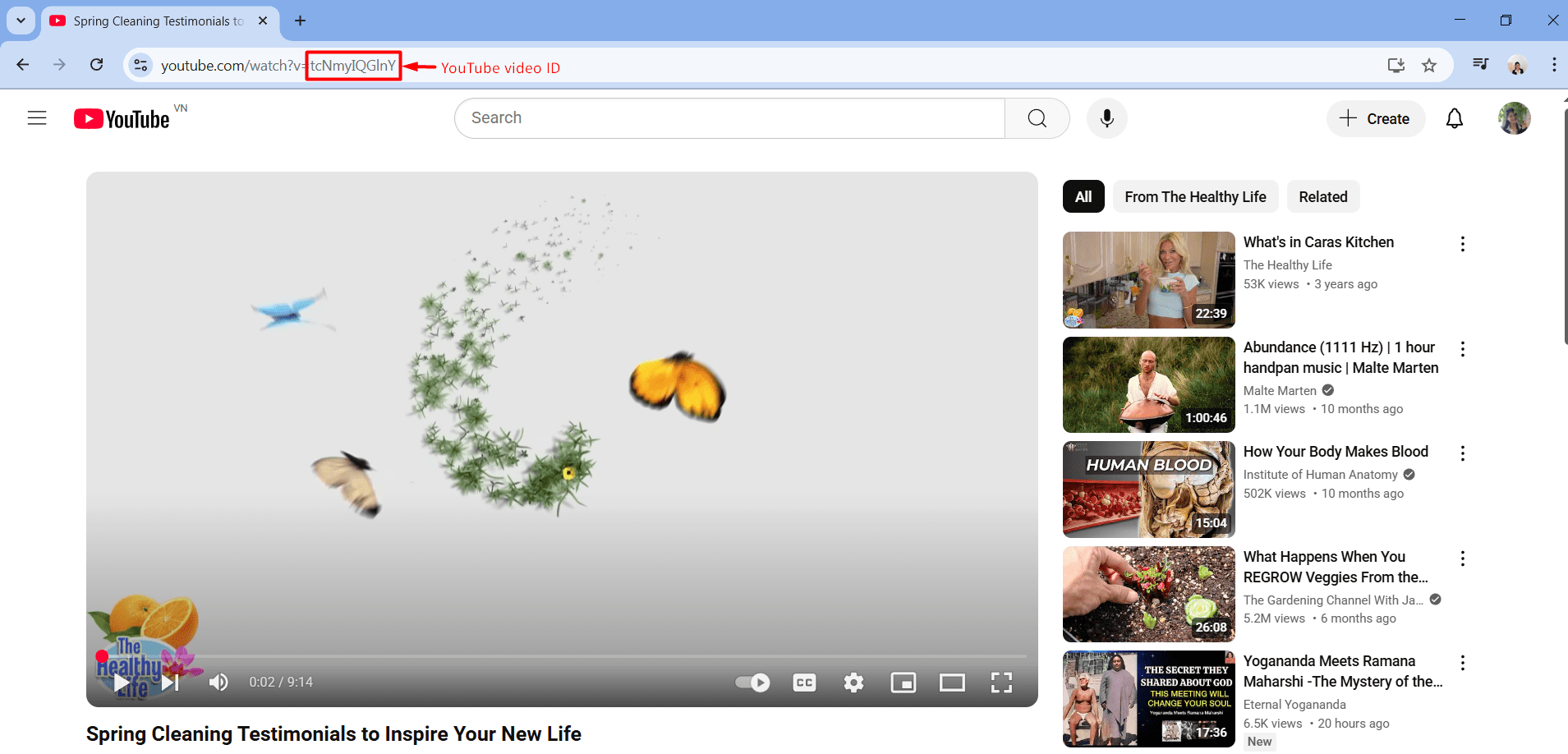Toggle the autoplay switch

coord(752,683)
